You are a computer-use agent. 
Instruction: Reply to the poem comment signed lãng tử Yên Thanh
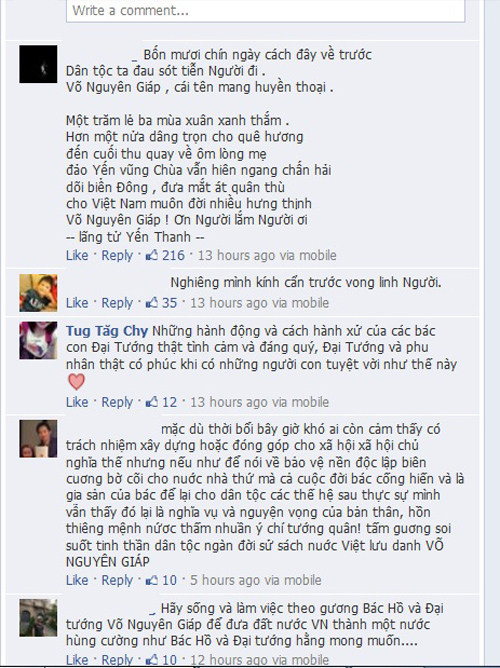click(117, 256)
